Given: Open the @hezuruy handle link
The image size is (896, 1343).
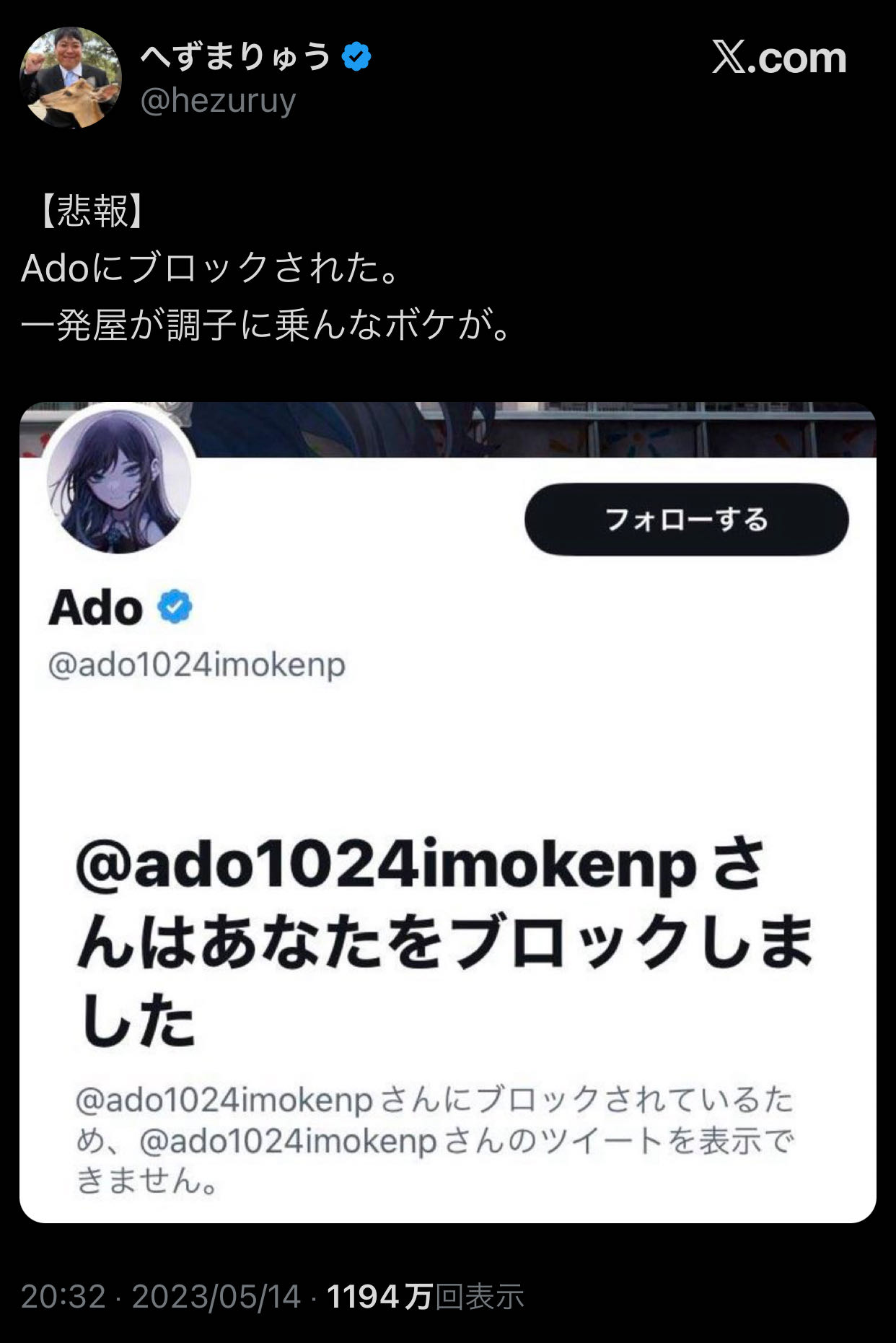Looking at the screenshot, I should point(218,100).
